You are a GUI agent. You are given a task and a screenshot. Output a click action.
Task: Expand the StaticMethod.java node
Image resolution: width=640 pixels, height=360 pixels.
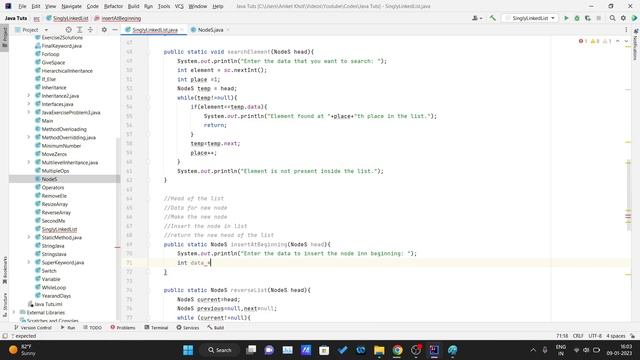[29, 237]
